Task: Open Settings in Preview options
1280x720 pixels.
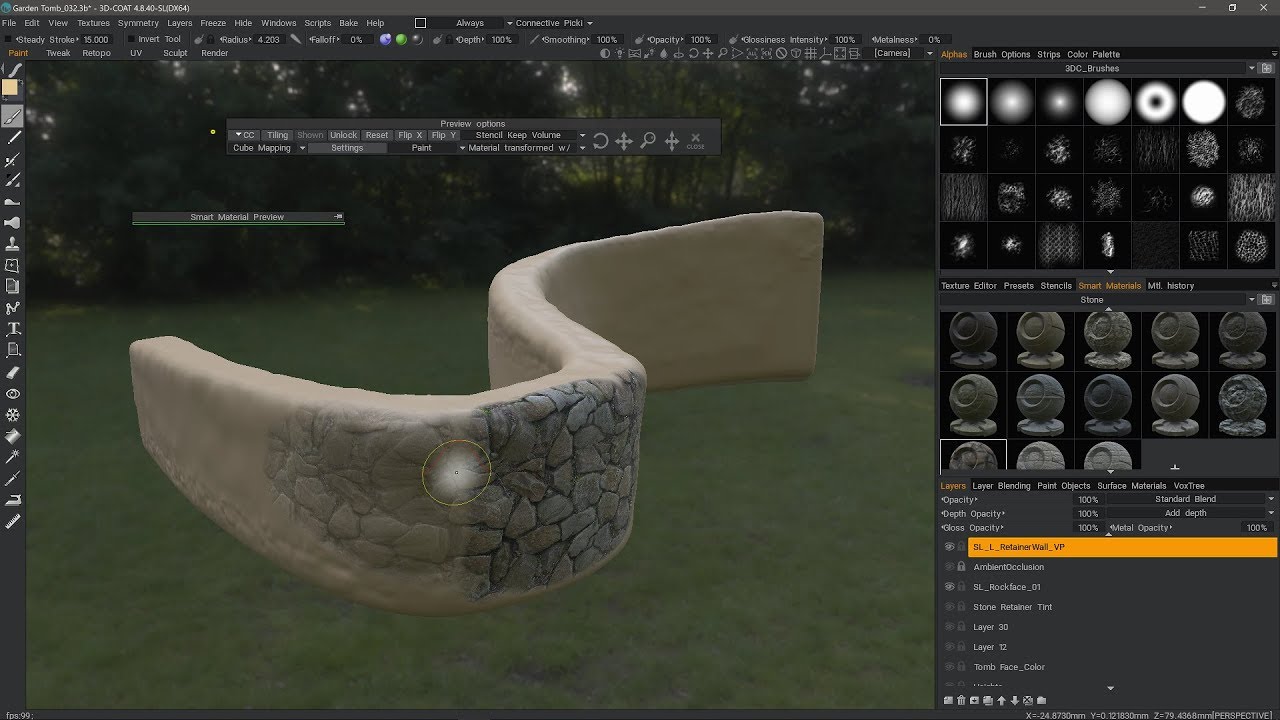Action: point(347,148)
